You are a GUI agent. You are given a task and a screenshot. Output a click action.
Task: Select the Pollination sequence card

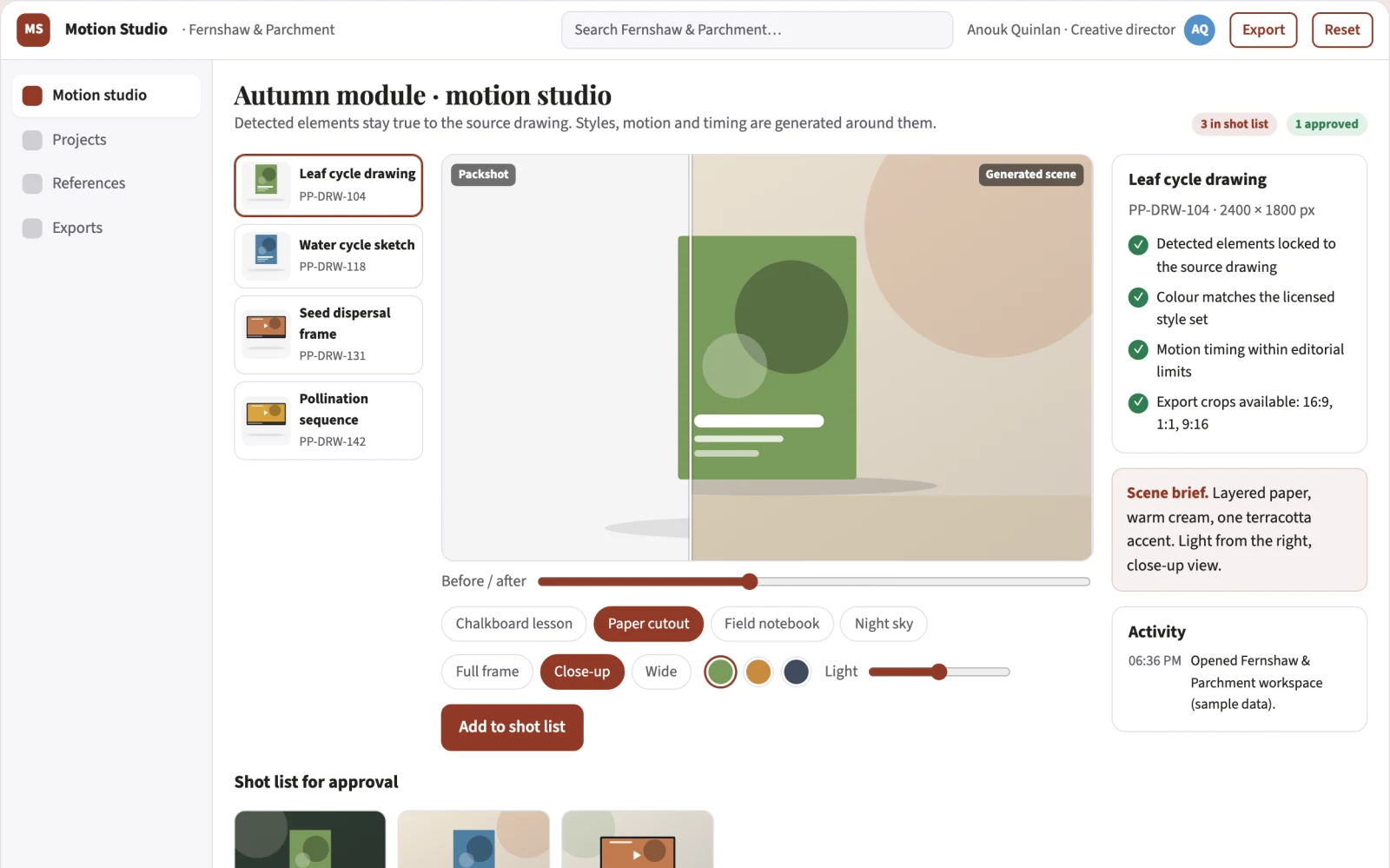tap(328, 421)
